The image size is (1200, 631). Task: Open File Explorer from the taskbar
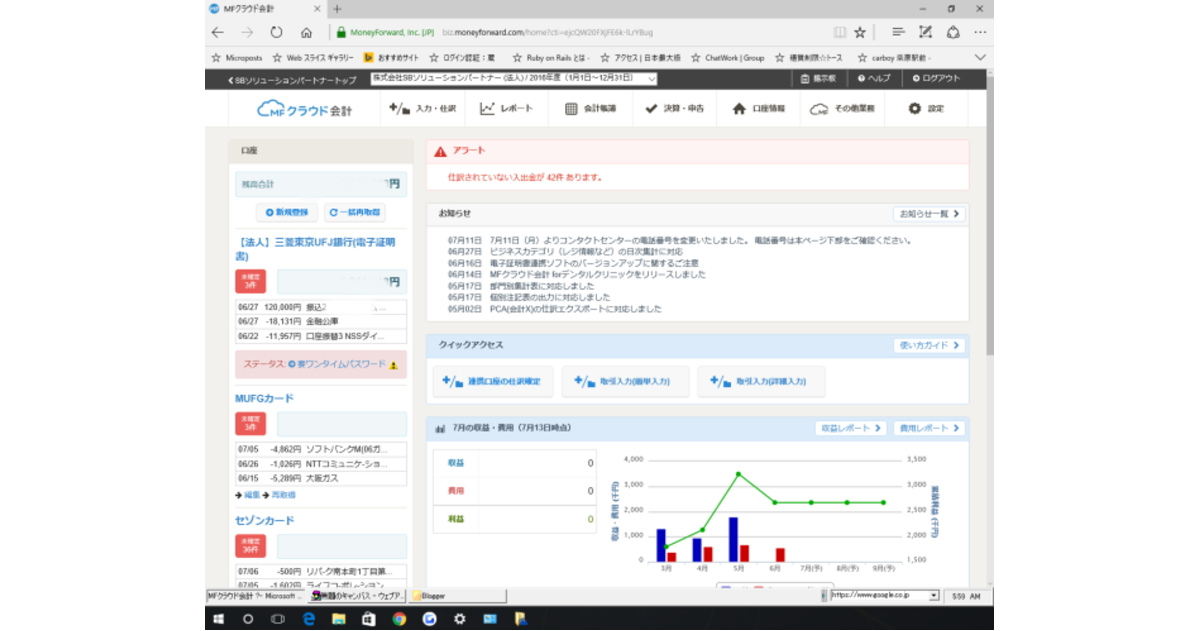pyautogui.click(x=339, y=619)
